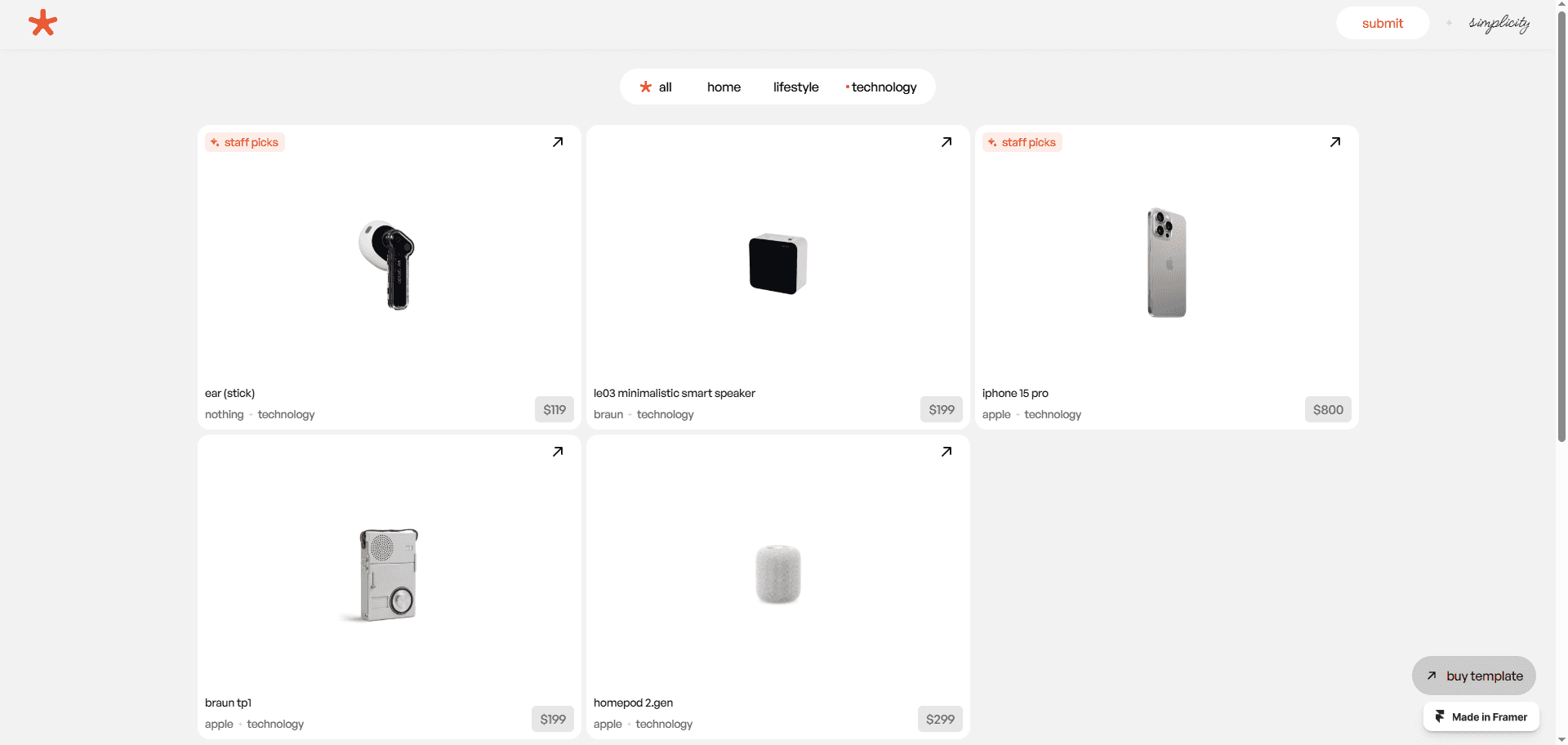Click the $199 price on le03 speaker

click(x=942, y=409)
